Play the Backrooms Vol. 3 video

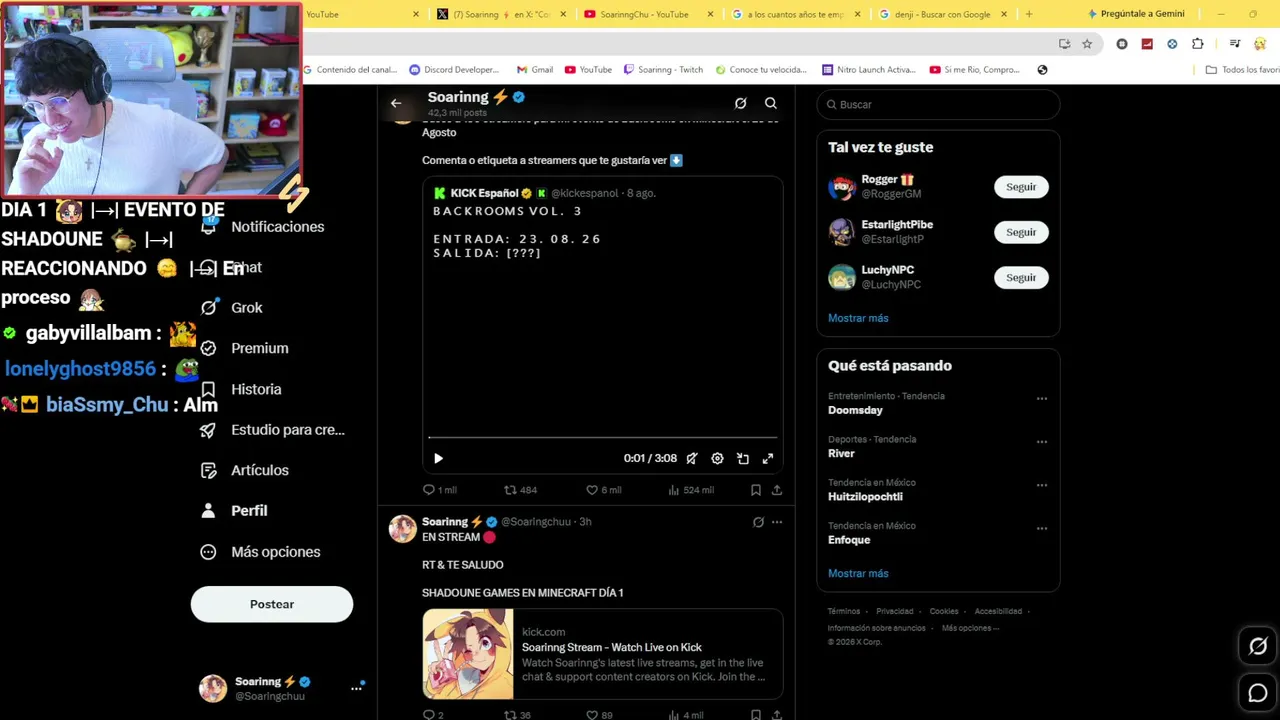pyautogui.click(x=438, y=458)
